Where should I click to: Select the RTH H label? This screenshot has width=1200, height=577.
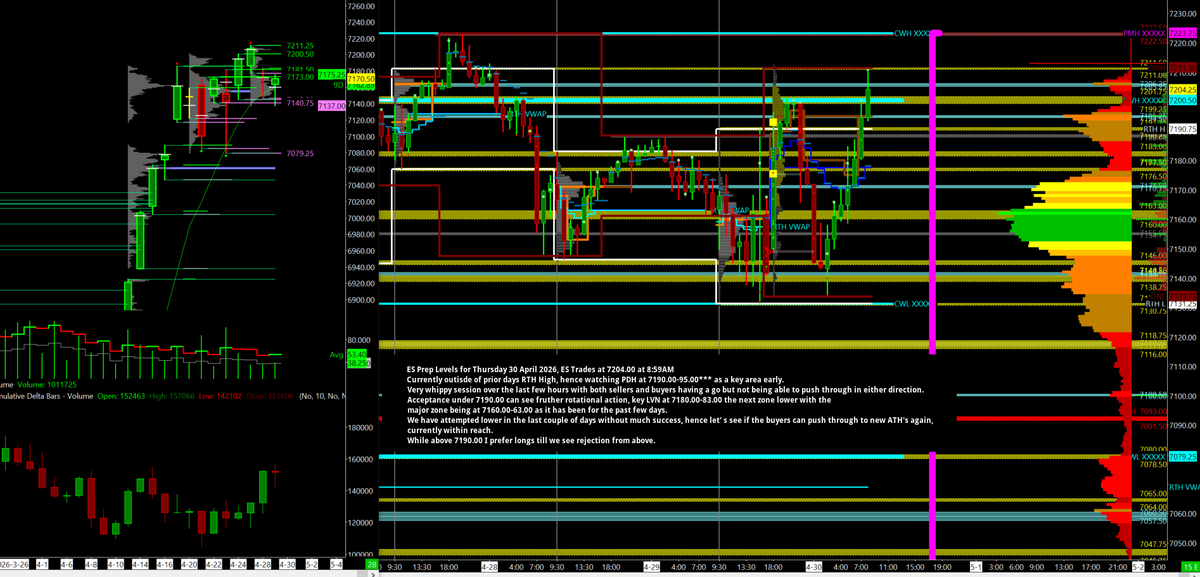[x=1154, y=128]
